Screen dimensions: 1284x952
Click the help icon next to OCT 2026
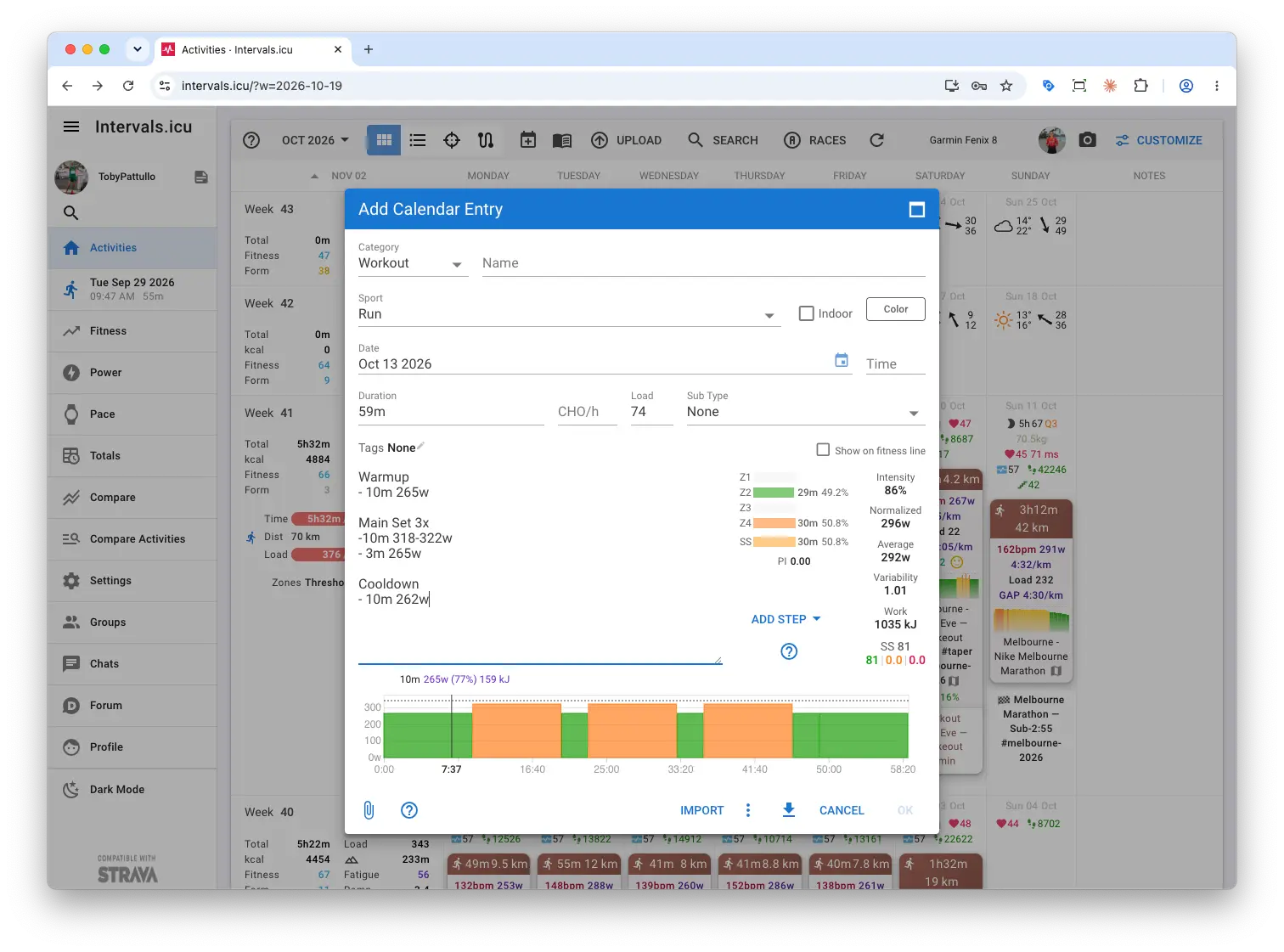251,140
